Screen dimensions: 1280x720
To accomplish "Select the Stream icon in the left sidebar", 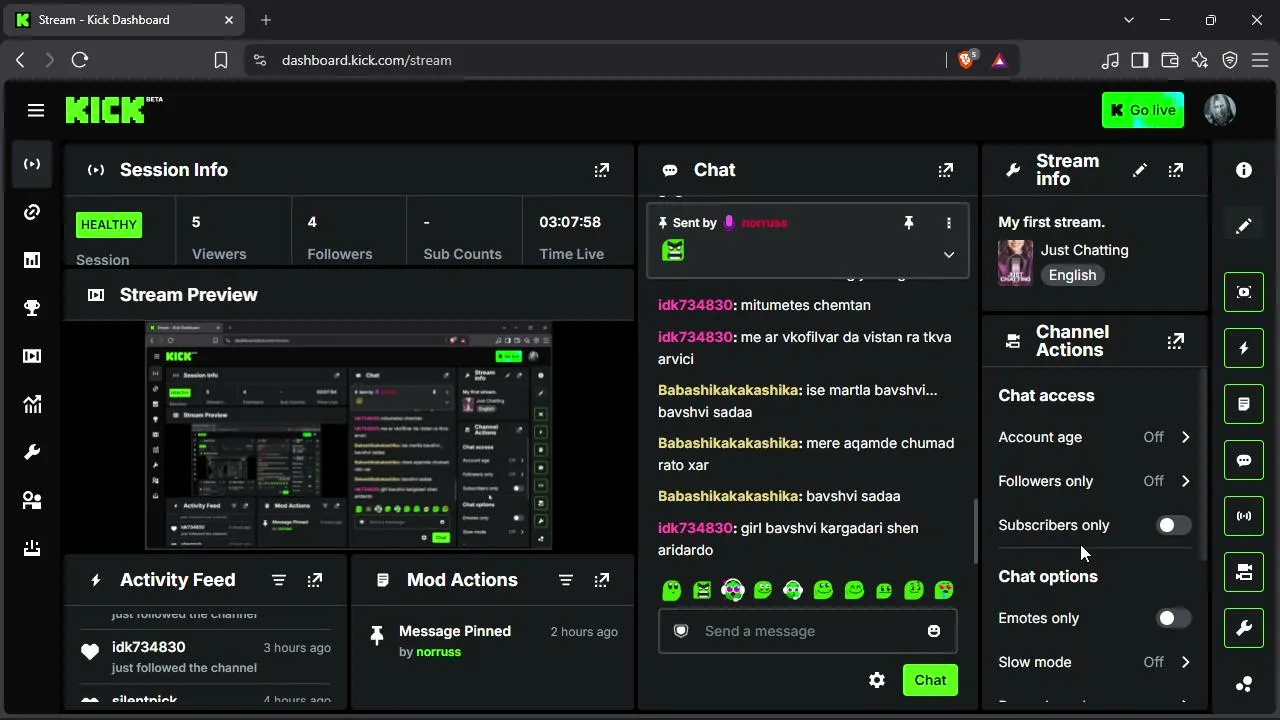I will [x=32, y=164].
